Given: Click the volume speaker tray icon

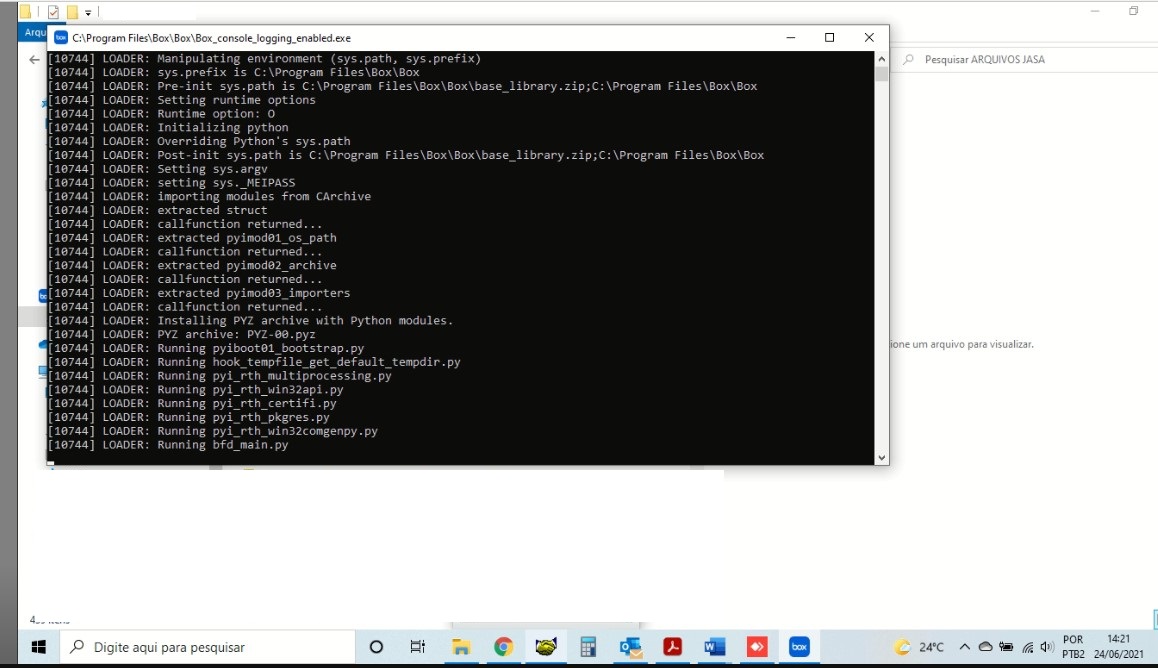Looking at the screenshot, I should tap(1046, 647).
